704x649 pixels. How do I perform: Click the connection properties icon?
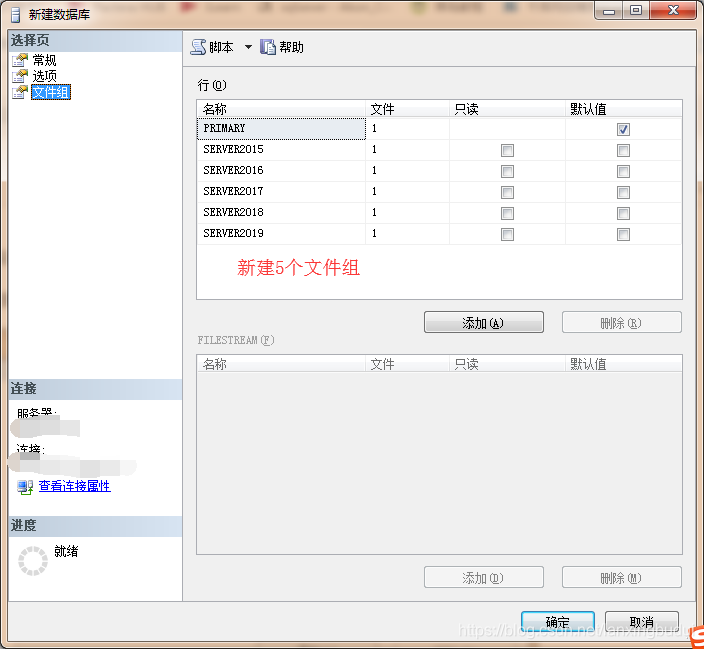coord(25,486)
